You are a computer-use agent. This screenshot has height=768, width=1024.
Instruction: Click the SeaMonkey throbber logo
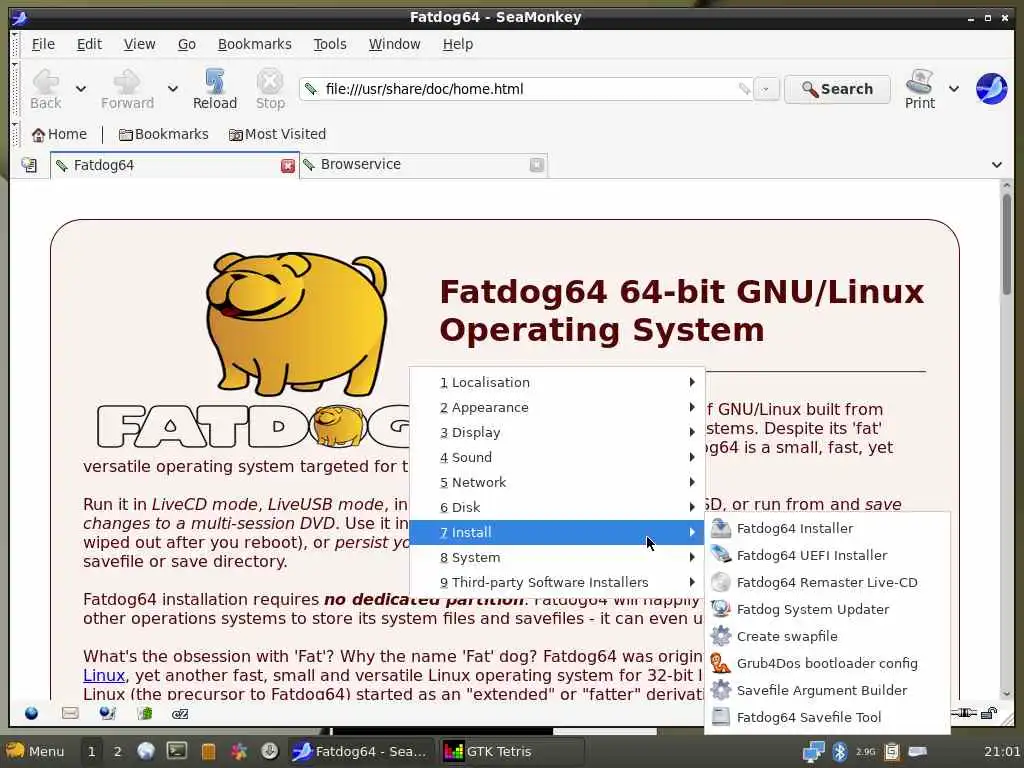click(991, 89)
